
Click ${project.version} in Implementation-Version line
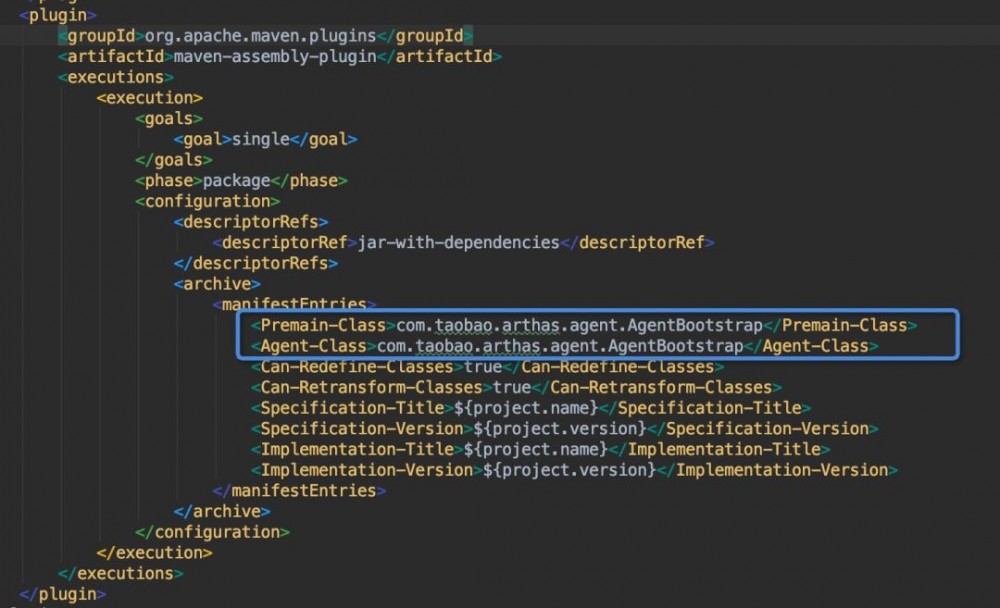(570, 470)
